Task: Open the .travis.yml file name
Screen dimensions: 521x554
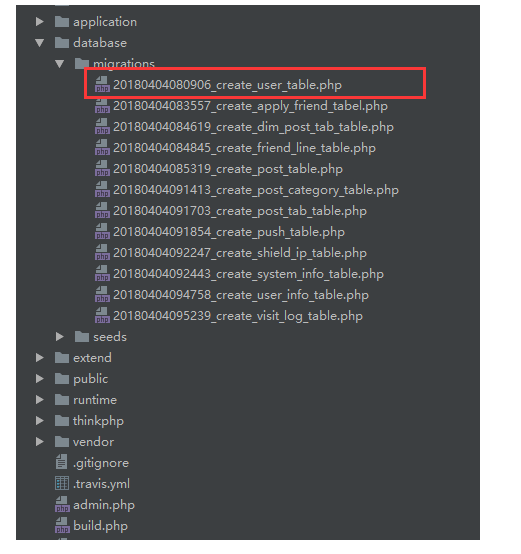Action: tap(101, 484)
